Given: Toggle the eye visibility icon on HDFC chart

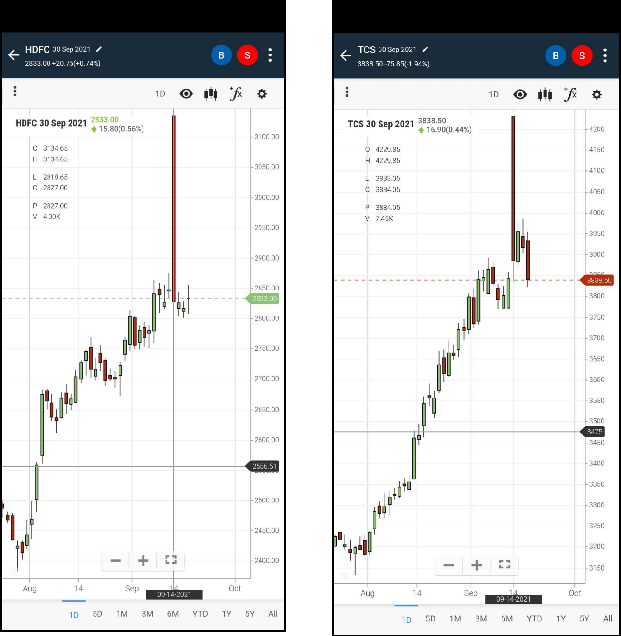Looking at the screenshot, I should pyautogui.click(x=186, y=93).
